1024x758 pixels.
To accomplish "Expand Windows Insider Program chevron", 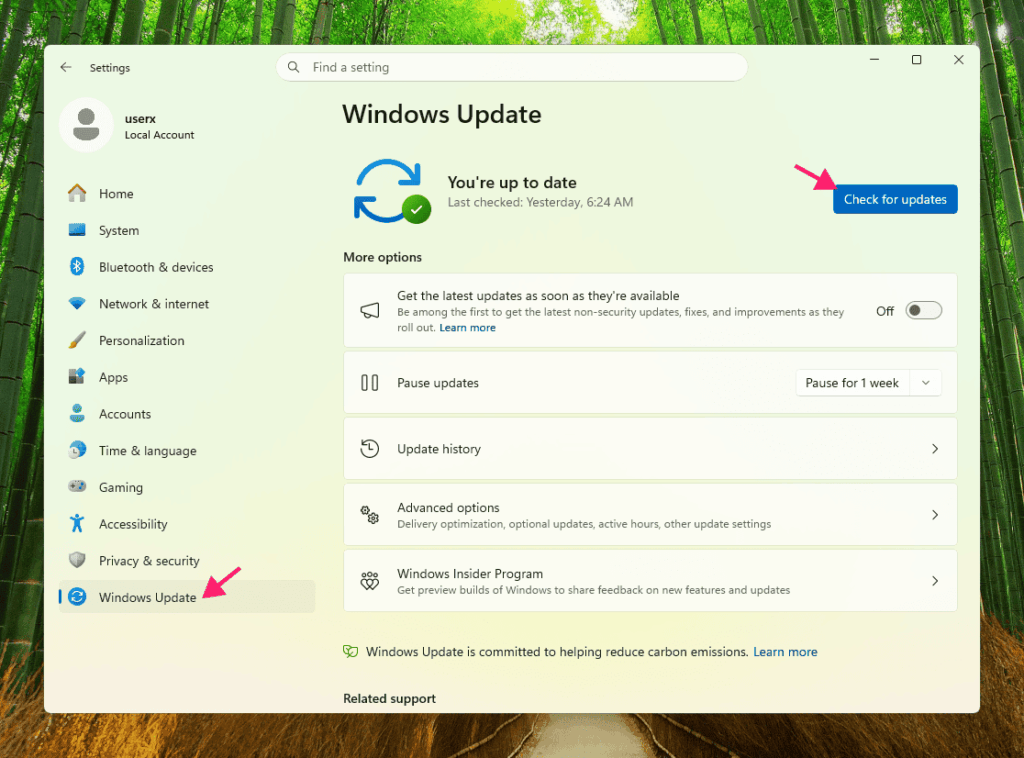I will point(935,580).
